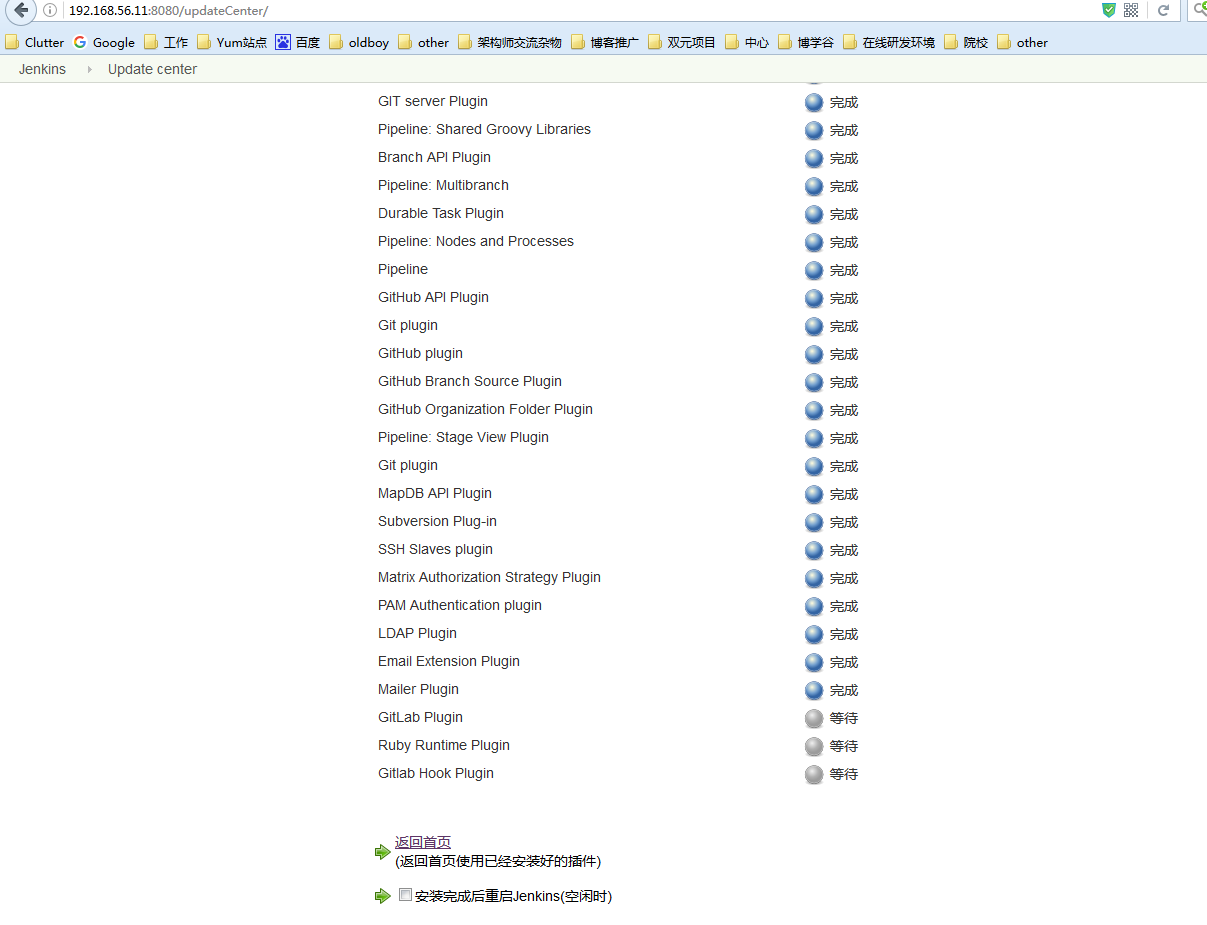Click the Update center breadcrumb link
1207x925 pixels.
pos(152,69)
